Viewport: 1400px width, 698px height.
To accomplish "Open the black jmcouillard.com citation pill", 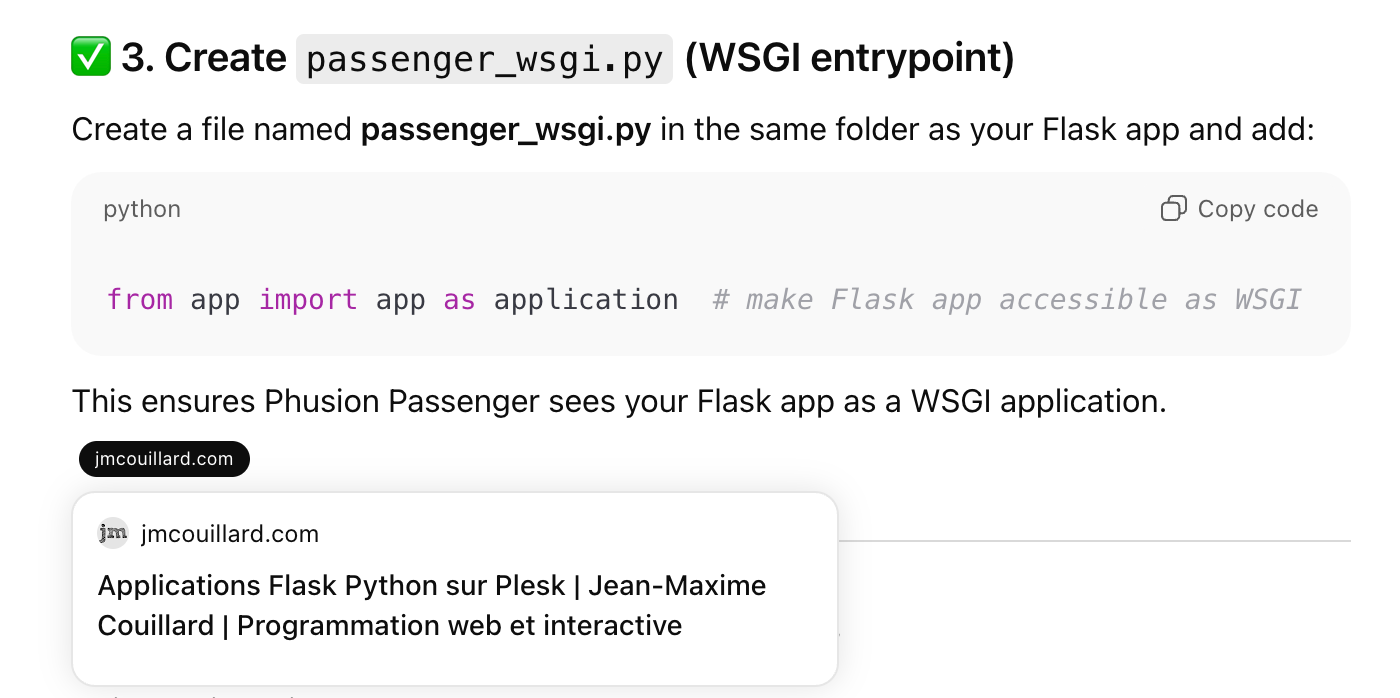I will pyautogui.click(x=164, y=459).
